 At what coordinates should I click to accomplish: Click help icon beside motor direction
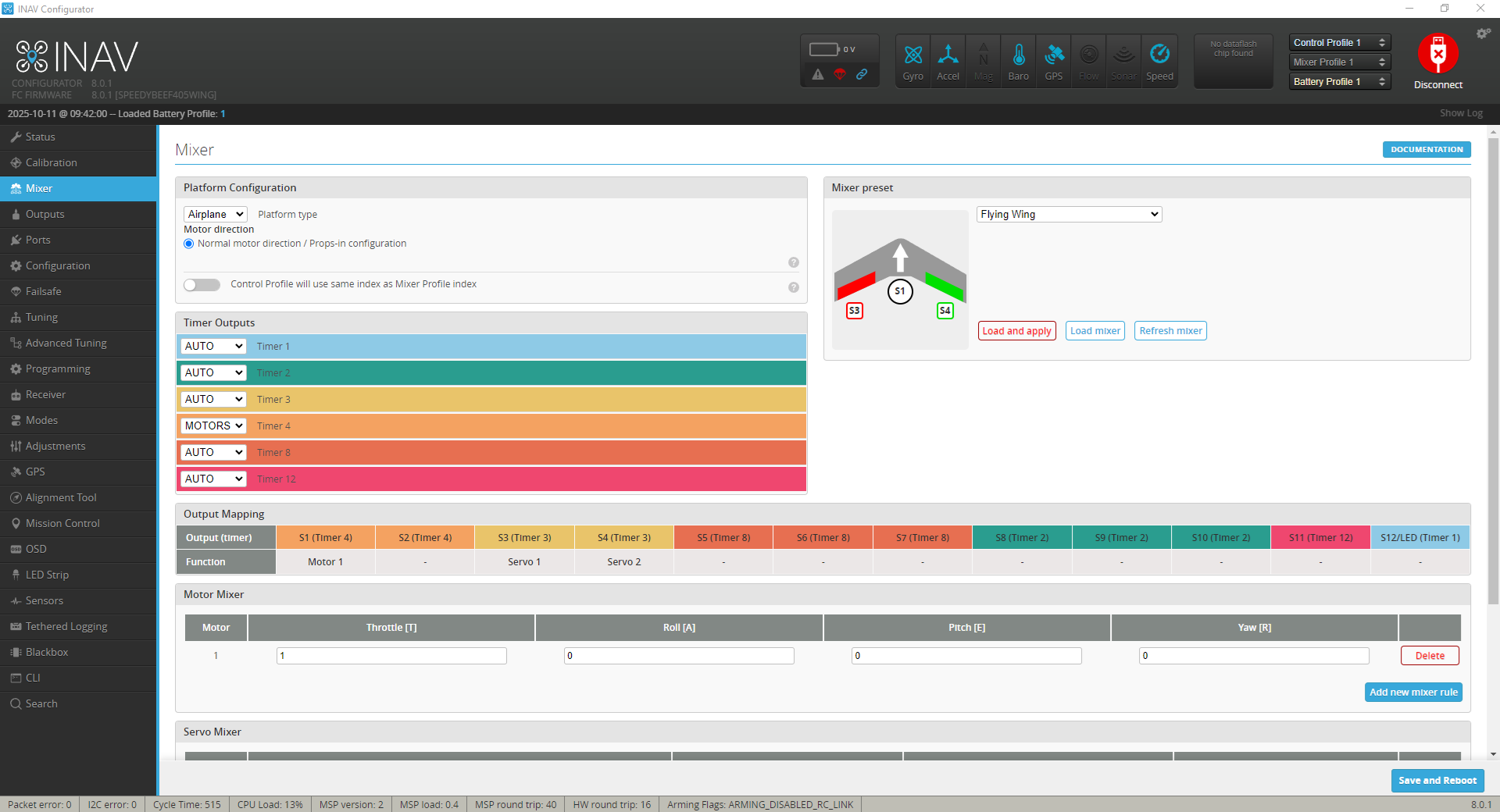[793, 262]
